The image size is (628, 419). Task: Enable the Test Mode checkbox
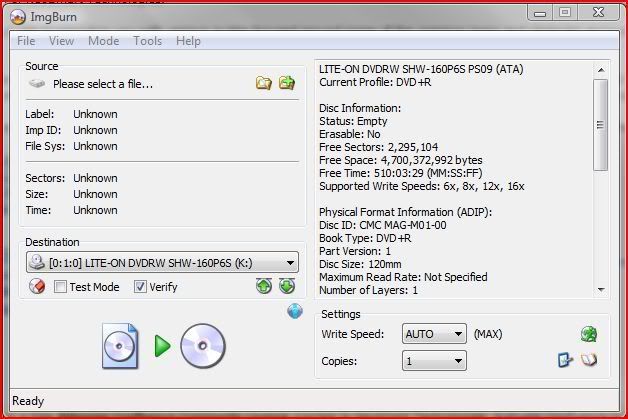(60, 287)
